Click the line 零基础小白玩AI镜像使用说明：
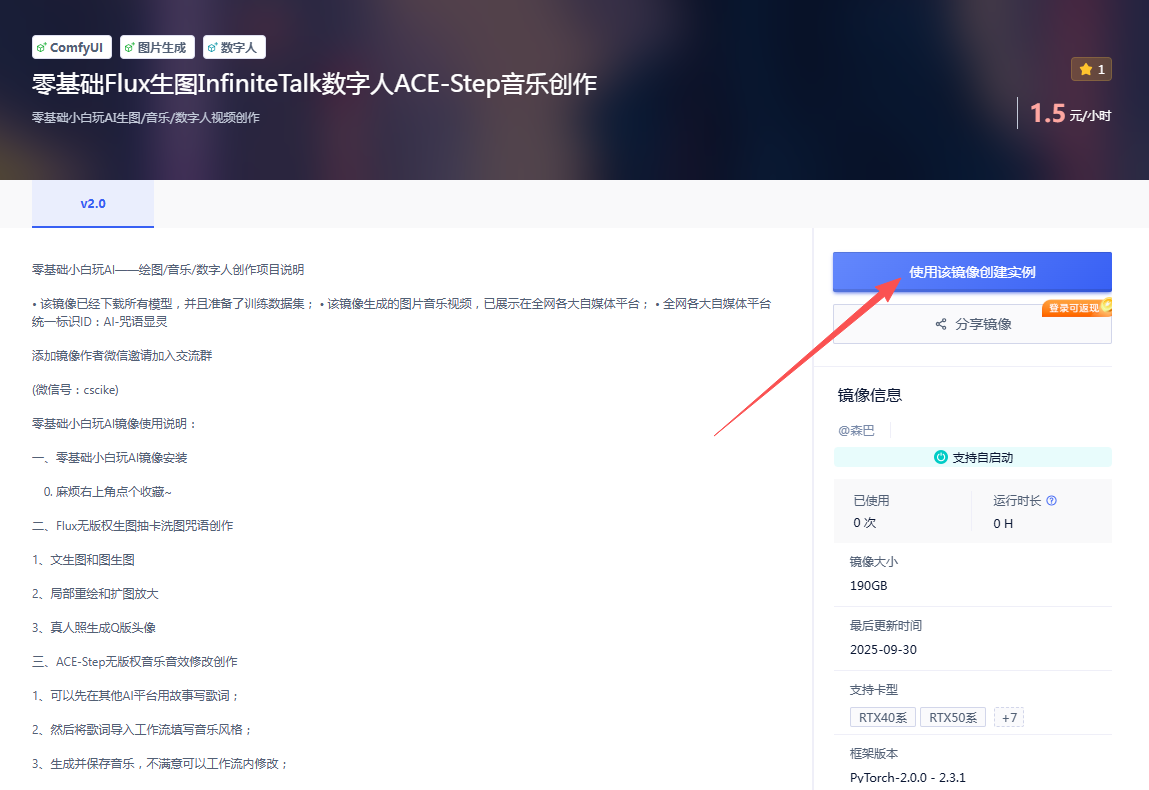Image resolution: width=1149 pixels, height=790 pixels. 114,424
